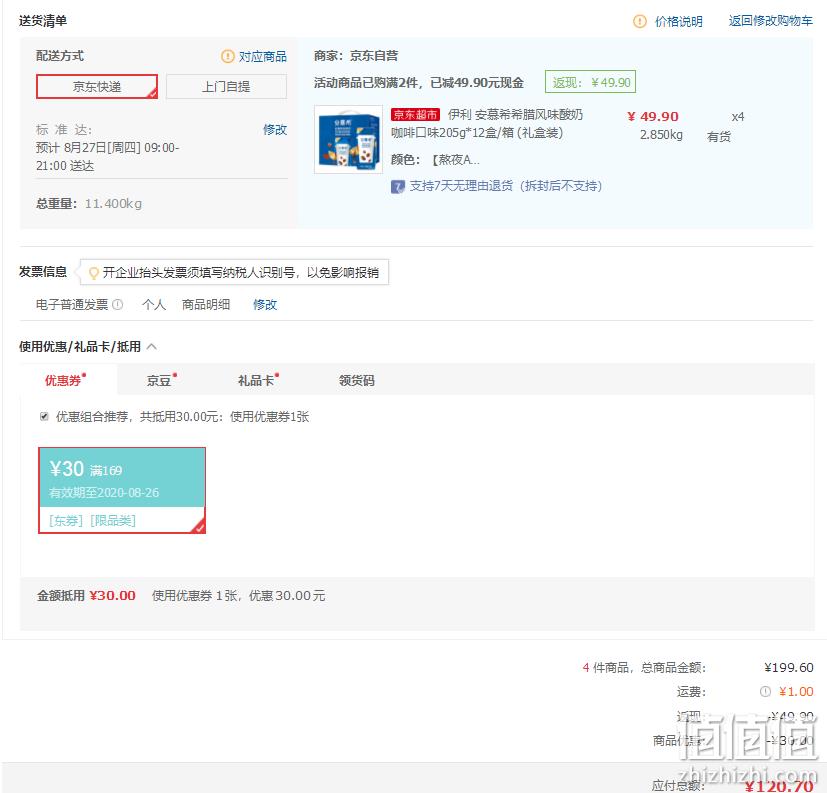Click 修改 in invoice information row

tap(265, 305)
